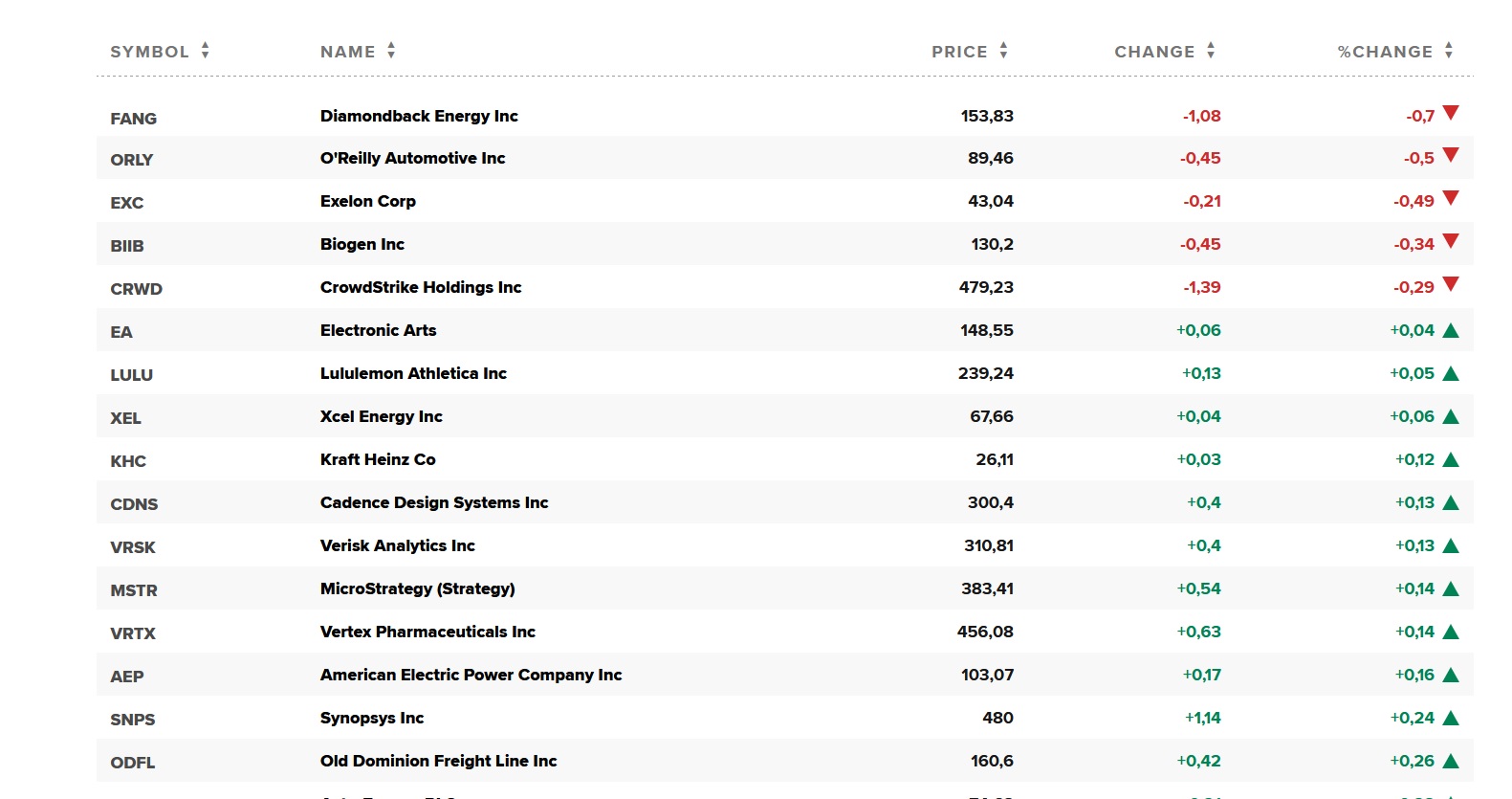1512x799 pixels.
Task: Click the green up arrow for VRSK
Action: coord(1451,546)
